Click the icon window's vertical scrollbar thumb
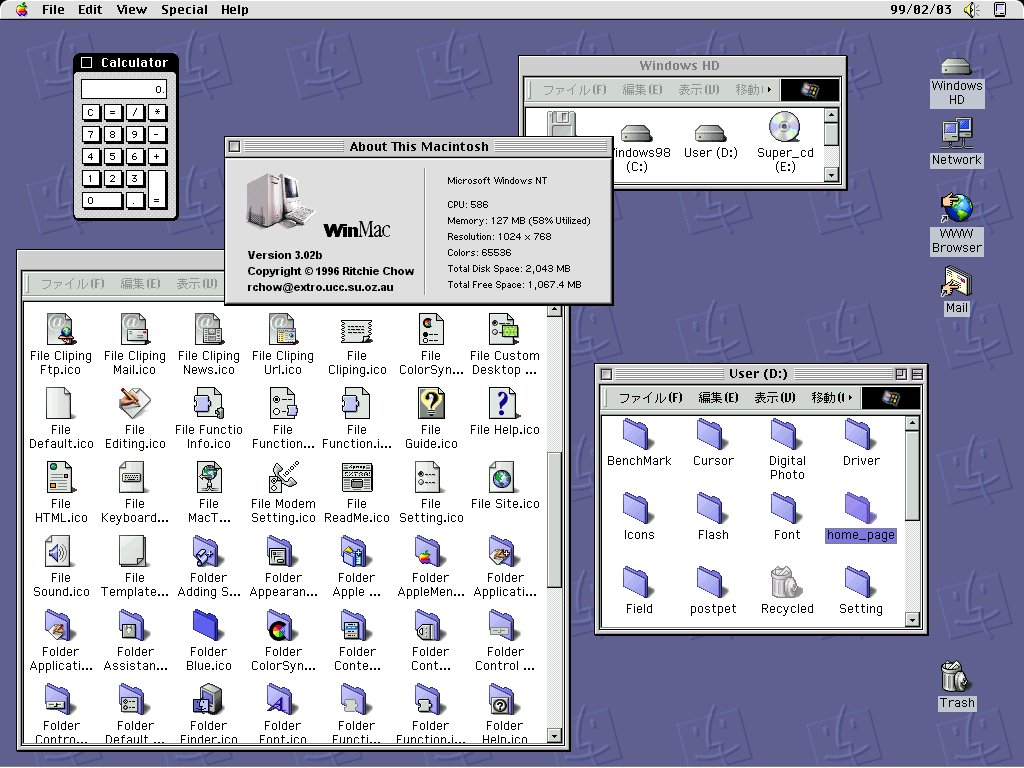This screenshot has width=1024, height=768. tap(555, 520)
